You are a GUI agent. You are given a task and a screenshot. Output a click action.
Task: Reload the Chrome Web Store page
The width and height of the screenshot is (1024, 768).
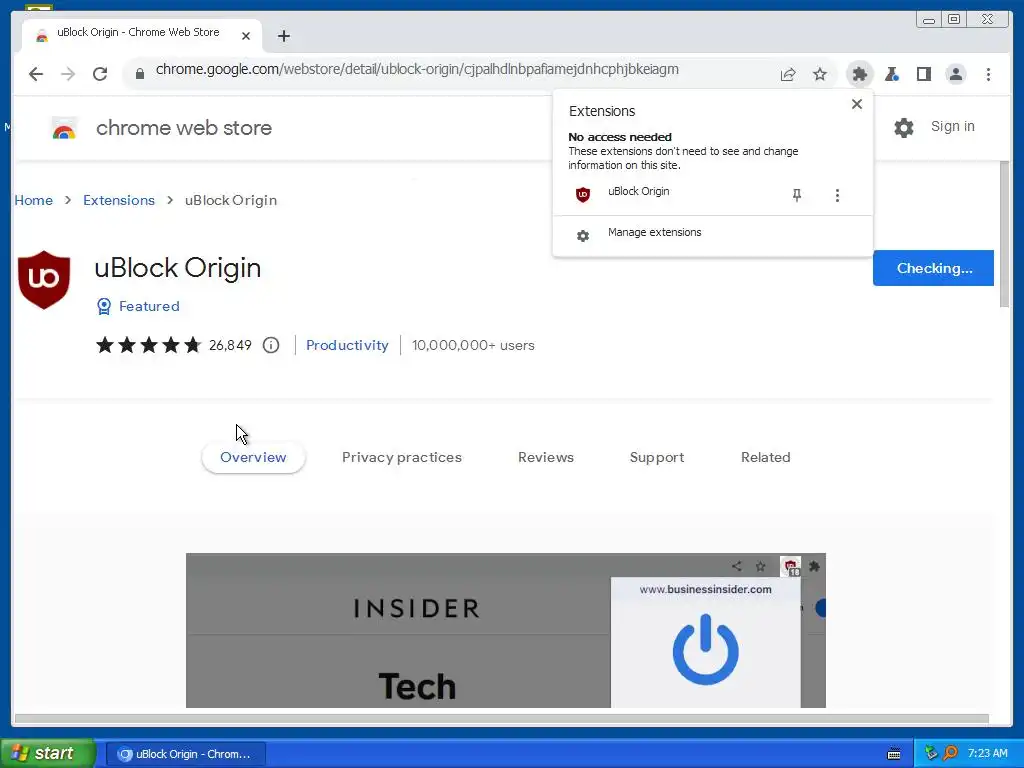tap(100, 74)
